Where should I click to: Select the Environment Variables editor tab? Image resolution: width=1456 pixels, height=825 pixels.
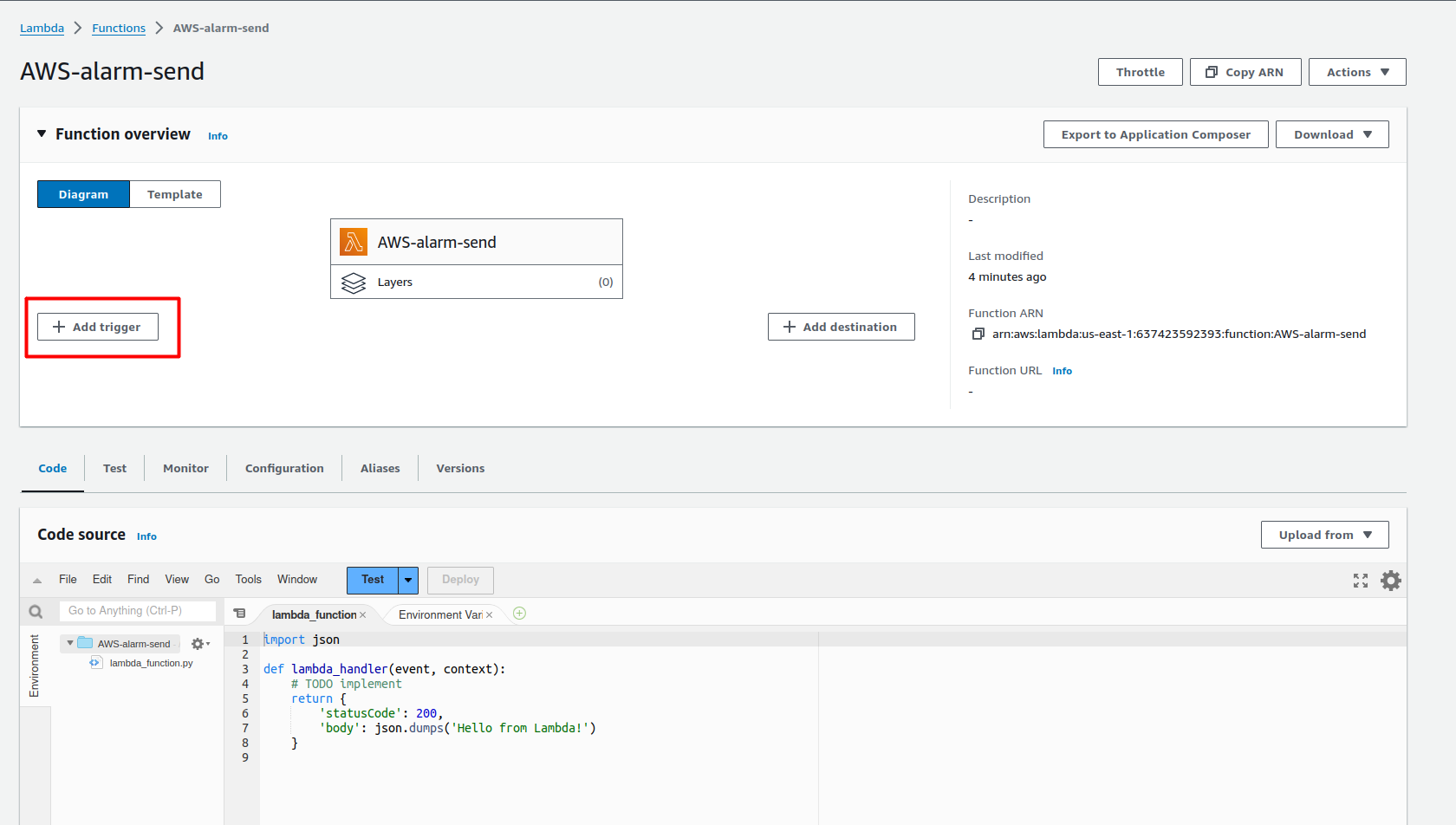coord(441,614)
